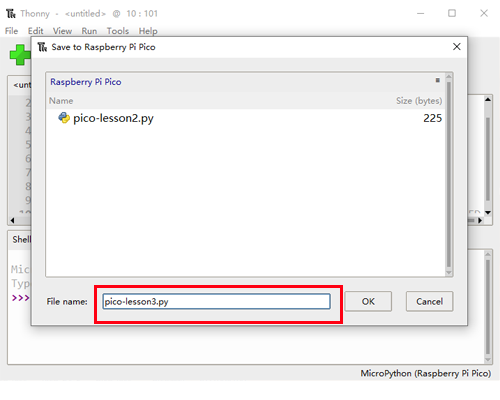500x400 pixels.
Task: Click the file list scroll-down arrow
Action: click(449, 273)
